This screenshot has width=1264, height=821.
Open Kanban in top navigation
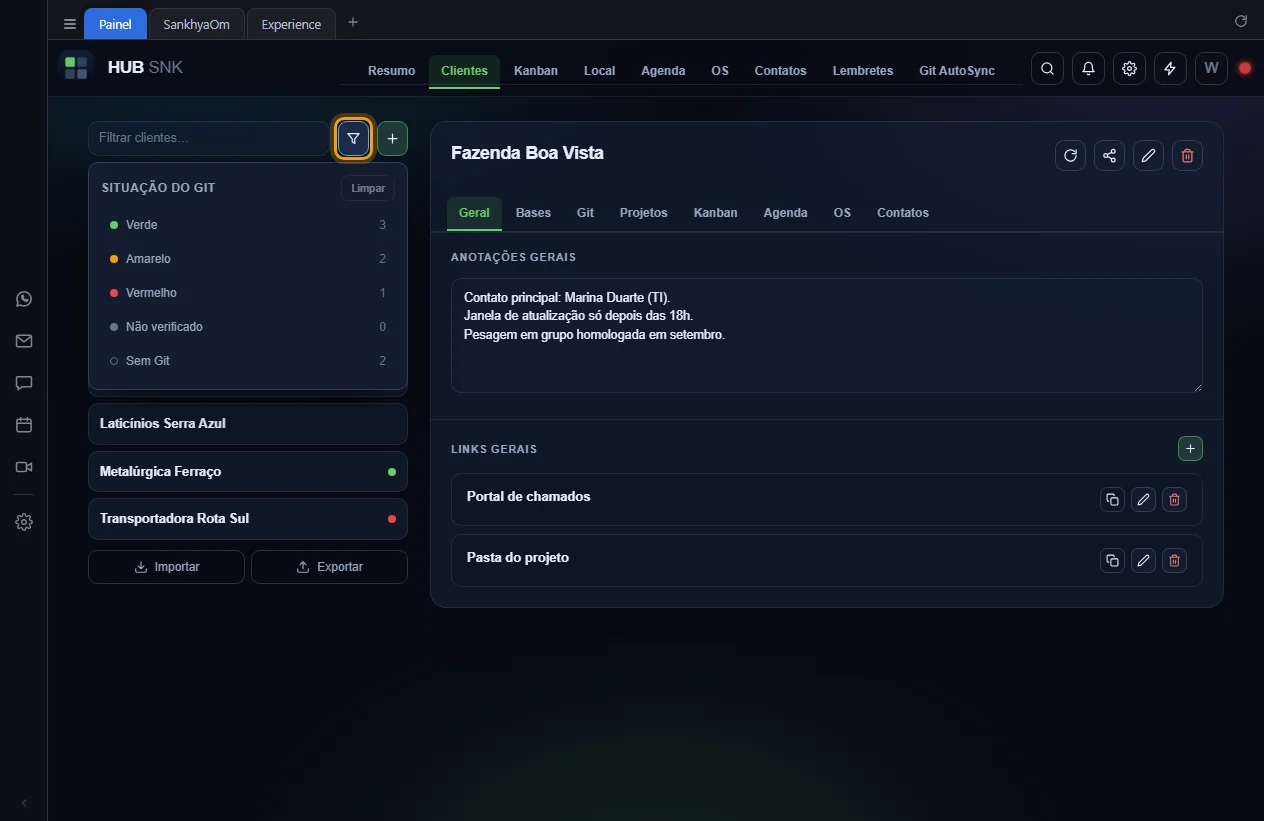coord(536,71)
